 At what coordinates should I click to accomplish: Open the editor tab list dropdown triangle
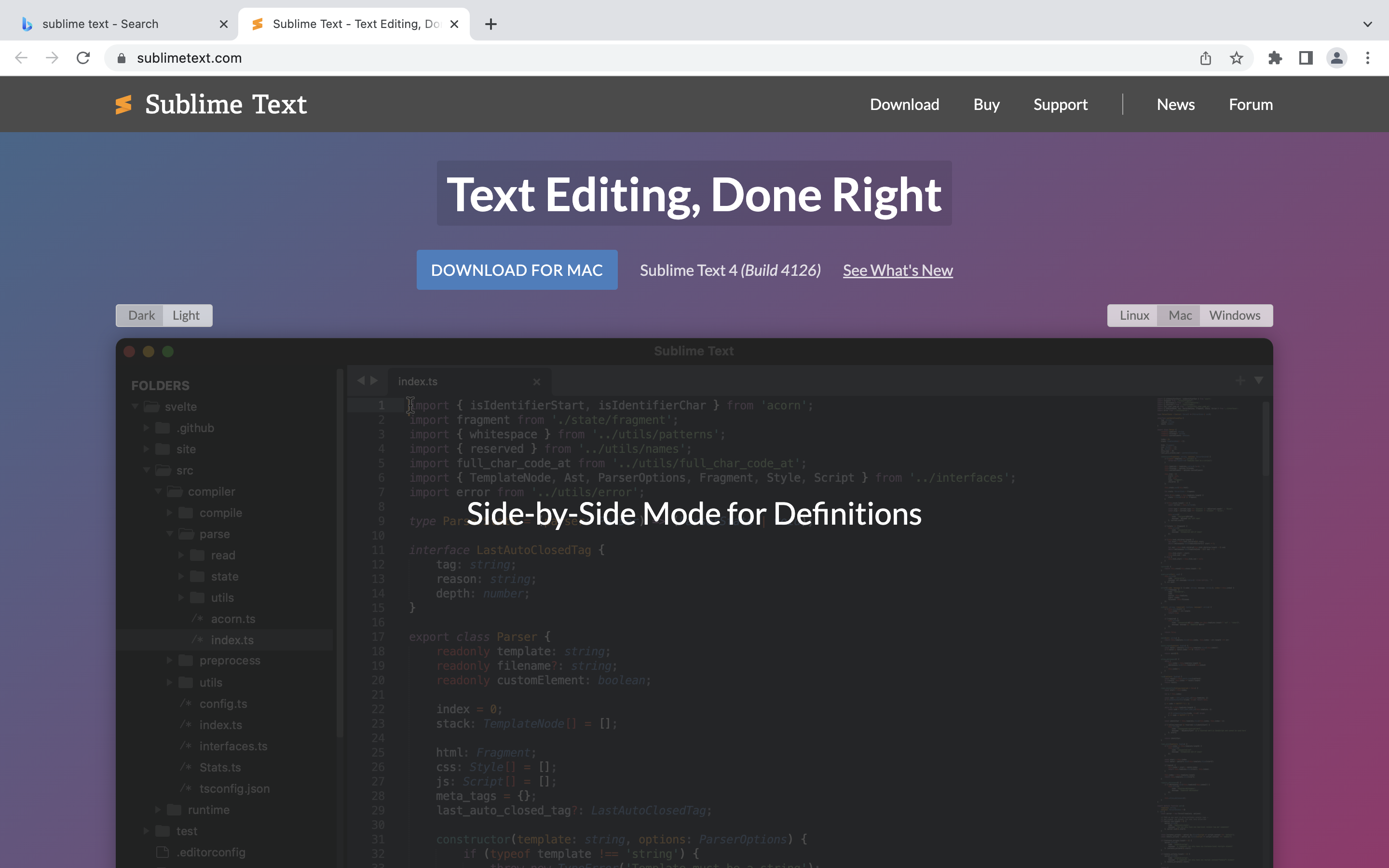pos(1259,380)
